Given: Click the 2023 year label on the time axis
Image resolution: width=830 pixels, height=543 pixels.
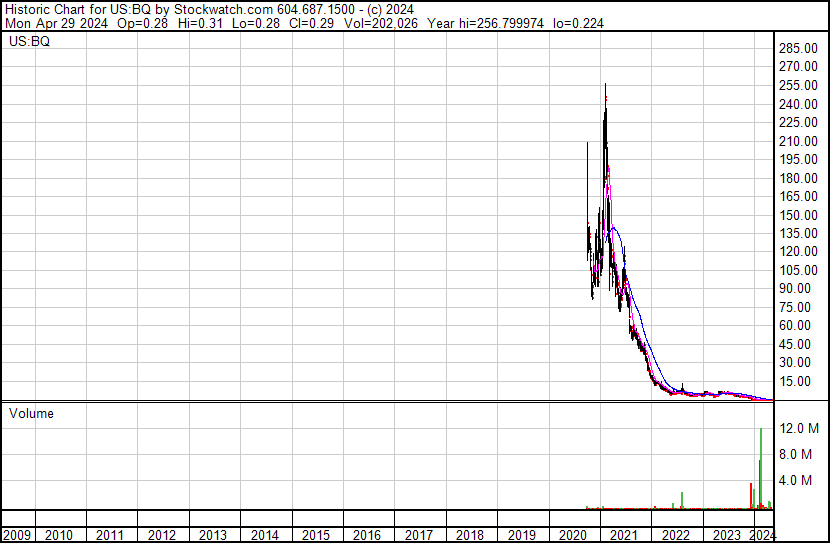Looking at the screenshot, I should coord(727,535).
